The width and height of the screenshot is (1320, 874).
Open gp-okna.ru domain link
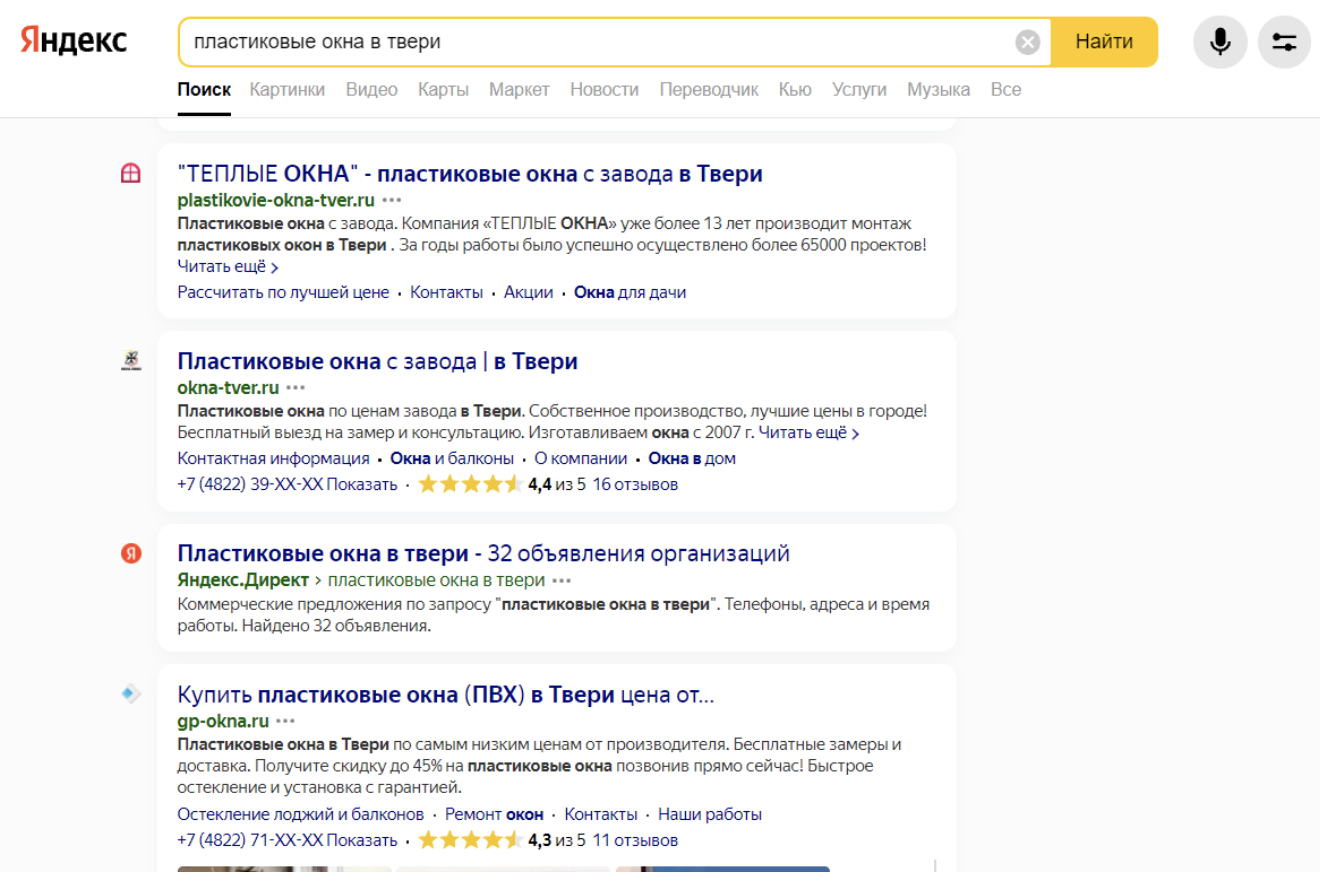(223, 721)
